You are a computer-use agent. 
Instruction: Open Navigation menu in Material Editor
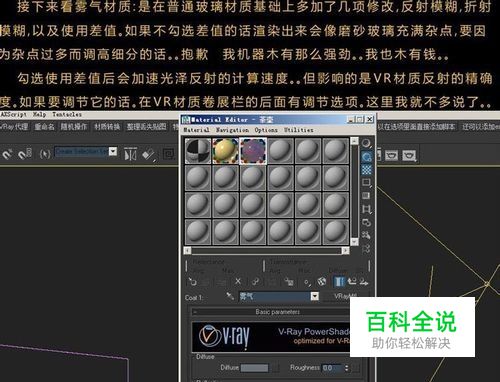[x=232, y=130]
